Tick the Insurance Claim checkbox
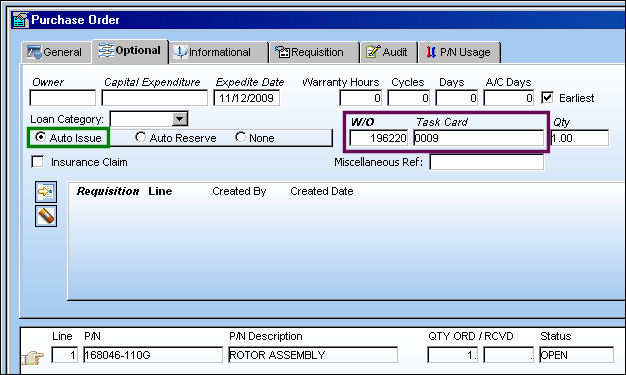Viewport: 626px width, 375px height. (38, 162)
